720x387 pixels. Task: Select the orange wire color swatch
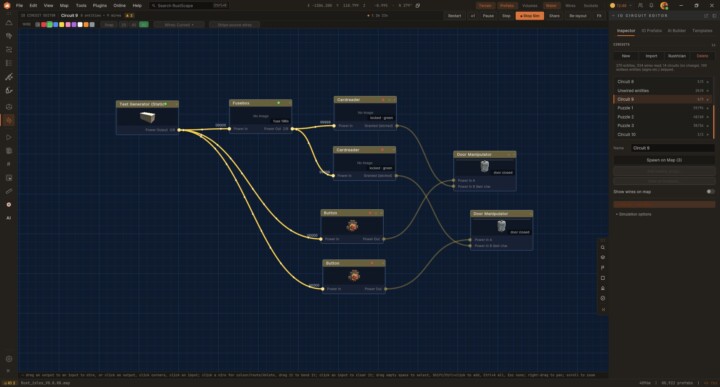coord(86,24)
